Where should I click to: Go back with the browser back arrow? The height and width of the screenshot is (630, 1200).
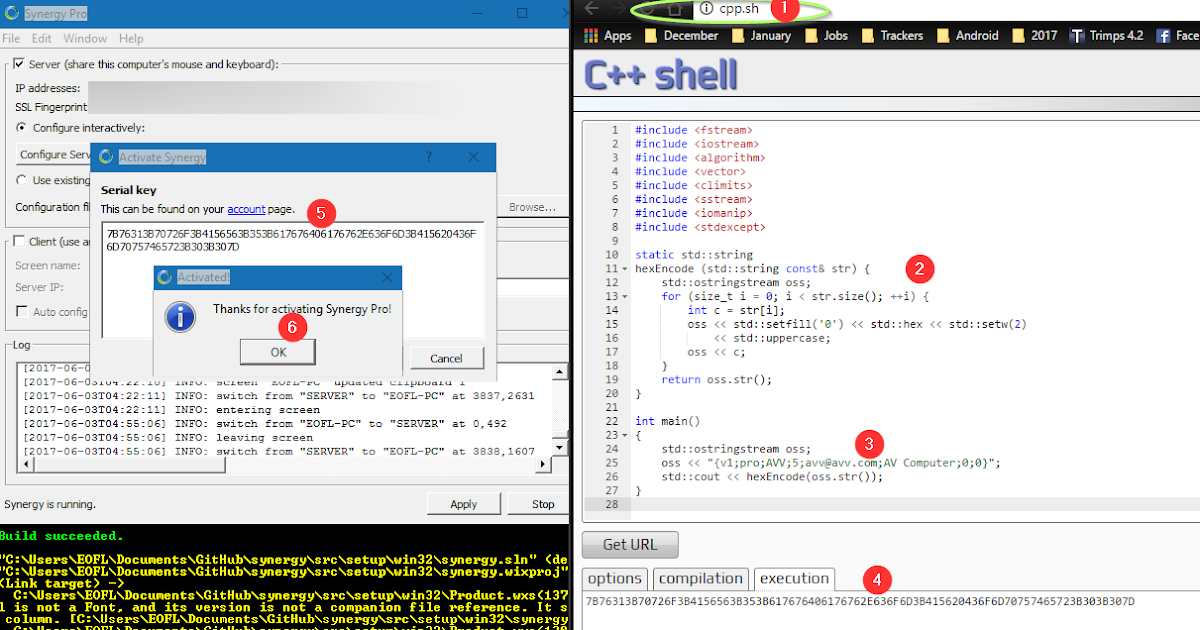coord(592,8)
